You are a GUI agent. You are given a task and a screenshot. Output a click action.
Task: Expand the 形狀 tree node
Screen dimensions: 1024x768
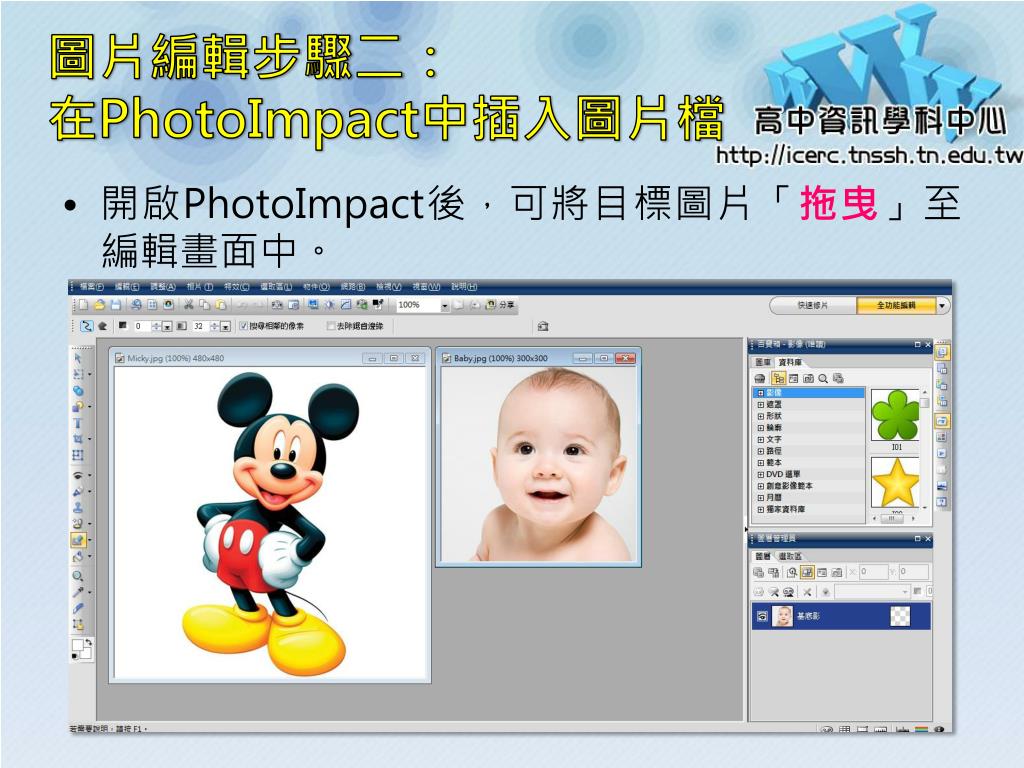761,416
